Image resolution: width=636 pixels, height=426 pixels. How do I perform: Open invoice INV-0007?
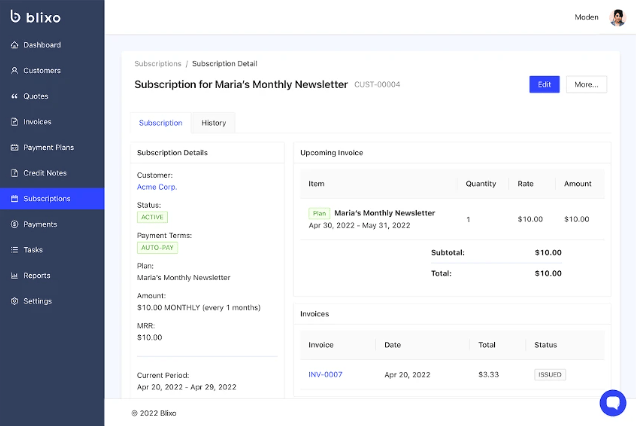tap(325, 374)
